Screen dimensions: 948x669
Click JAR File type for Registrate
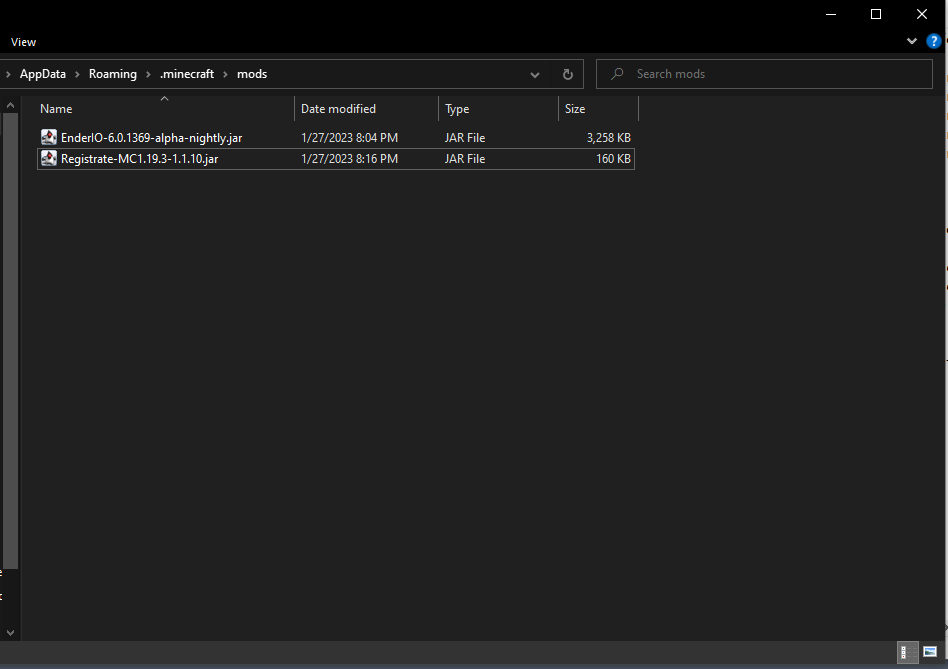tap(465, 159)
